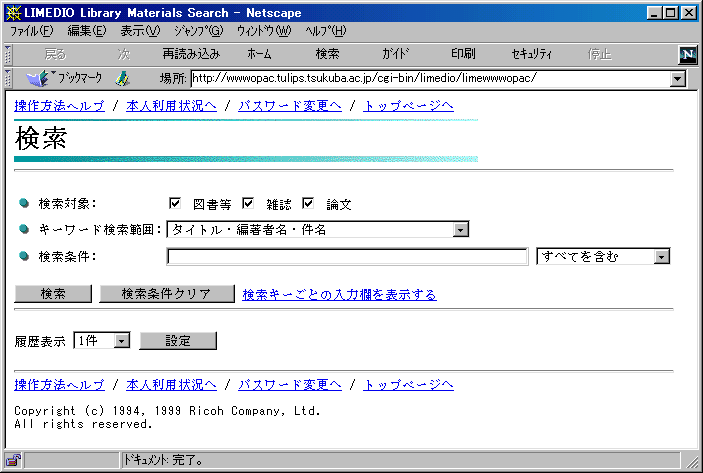Open top 操作方法ヘルプ link
Viewport: 703px width, 473px height.
[x=59, y=106]
